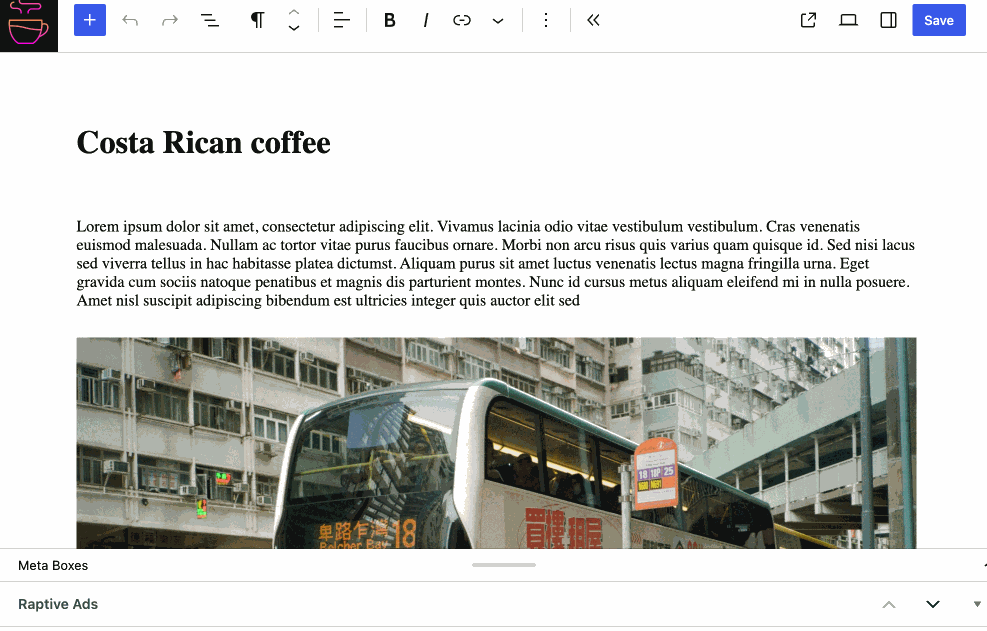Click the Save button
This screenshot has width=987, height=631.
click(939, 20)
